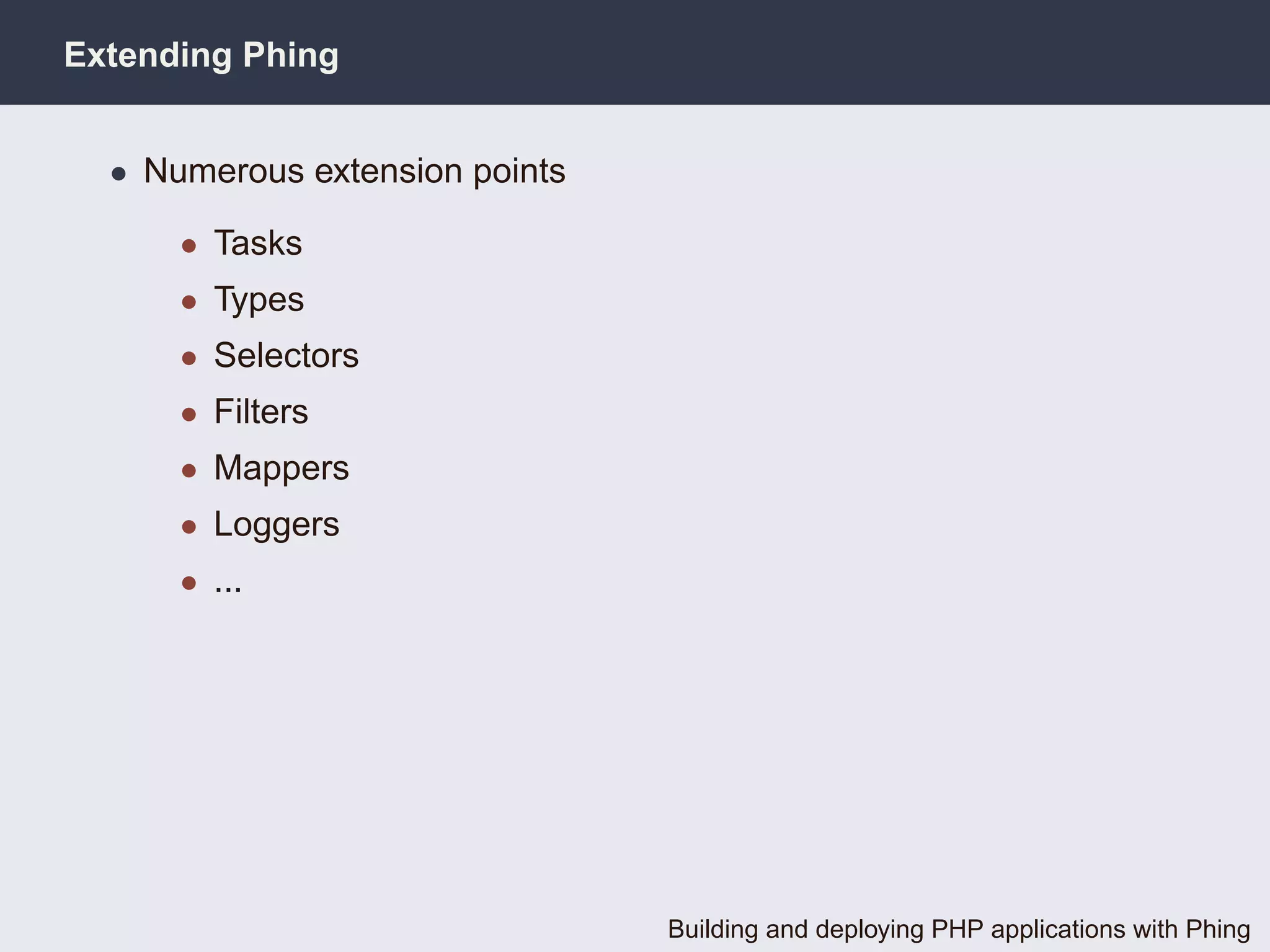Viewport: 1270px width, 952px height.
Task: Select the 'Tasks' list item text
Action: (x=258, y=243)
